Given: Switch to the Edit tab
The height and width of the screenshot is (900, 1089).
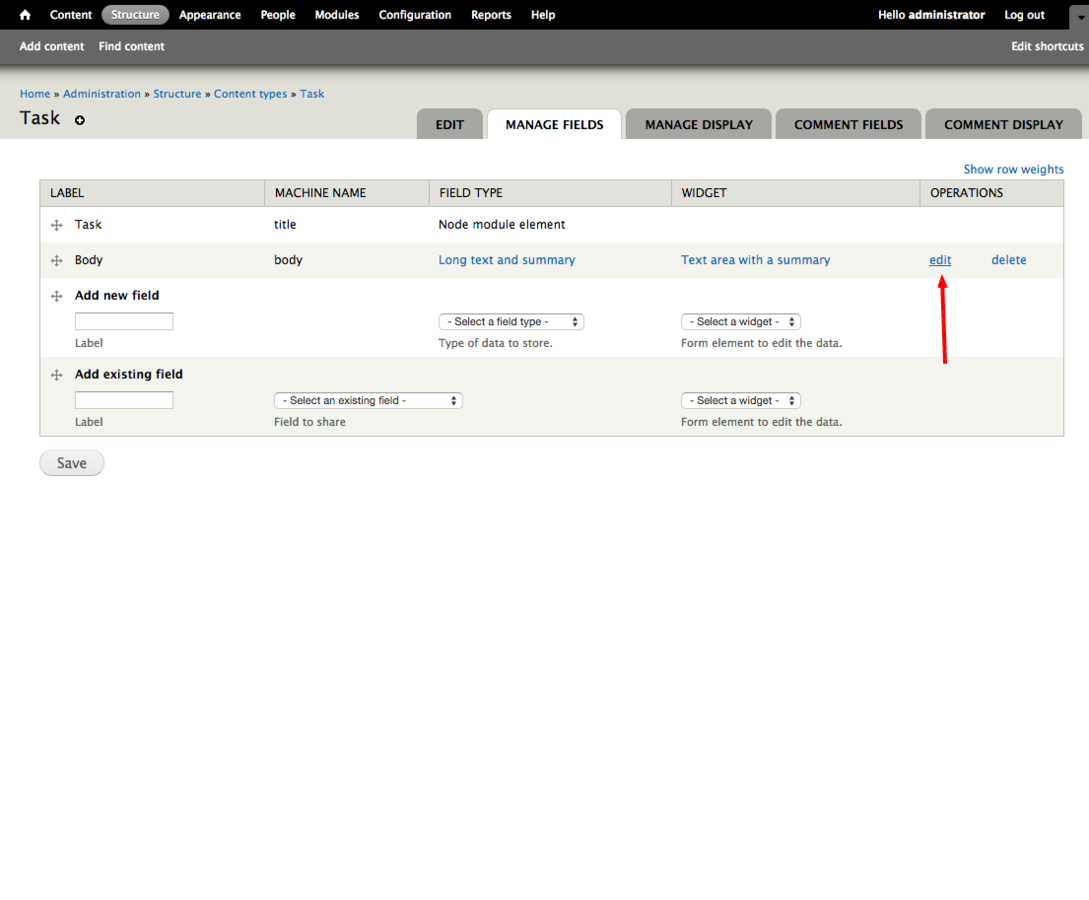Looking at the screenshot, I should pos(449,124).
